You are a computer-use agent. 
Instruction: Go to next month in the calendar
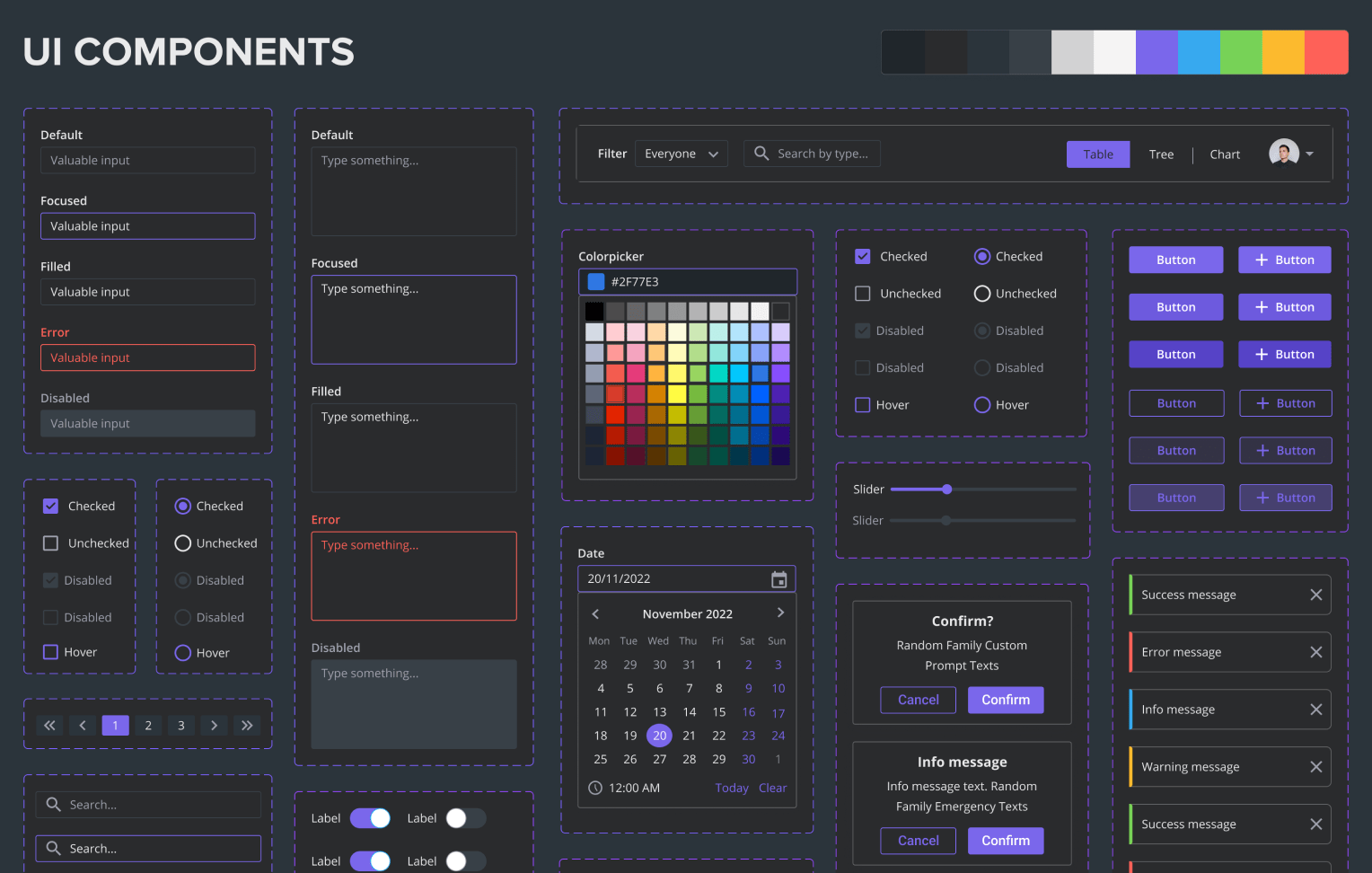tap(780, 613)
